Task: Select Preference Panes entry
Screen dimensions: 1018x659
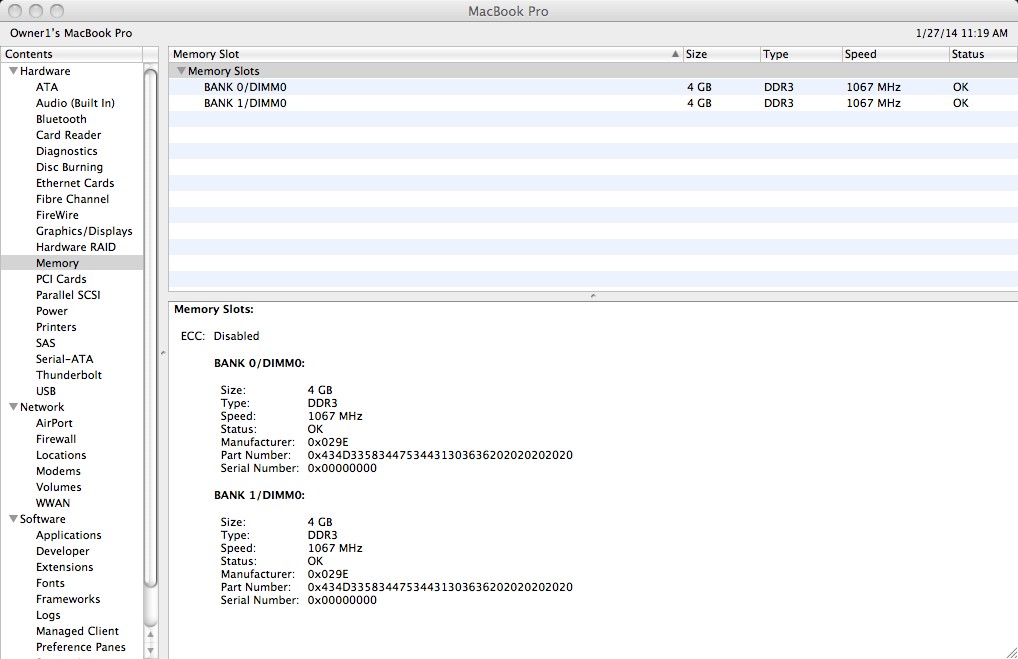Action: point(81,647)
